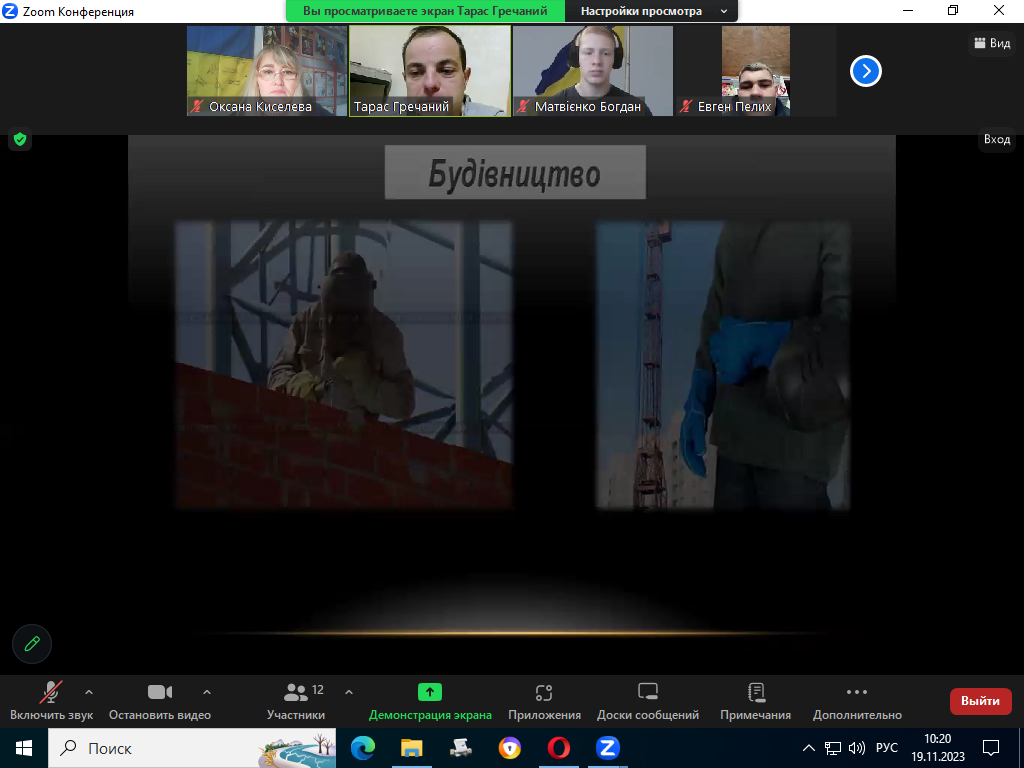Screen dimensions: 1024x768
Task: Open Windows notification center
Action: pos(991,748)
